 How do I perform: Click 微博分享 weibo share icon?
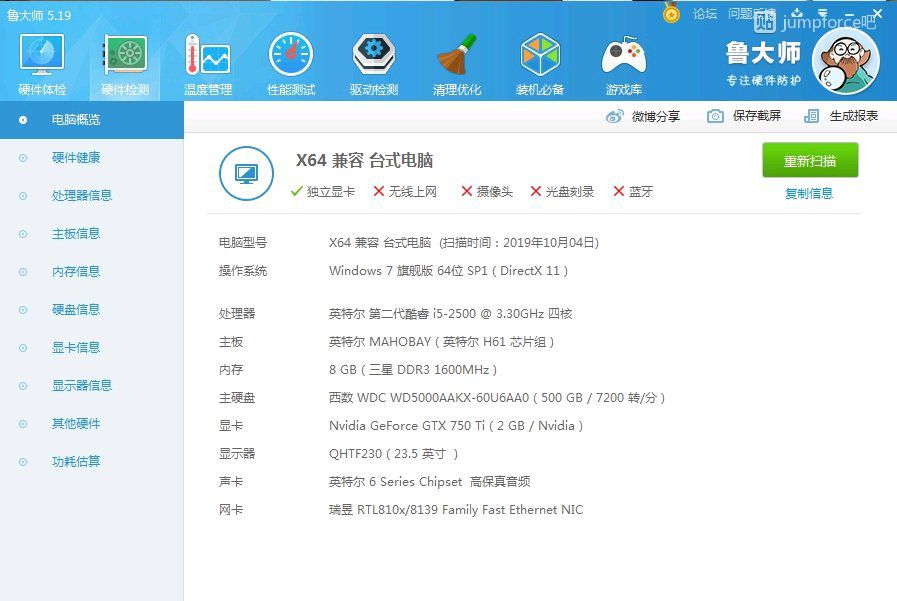tap(614, 117)
